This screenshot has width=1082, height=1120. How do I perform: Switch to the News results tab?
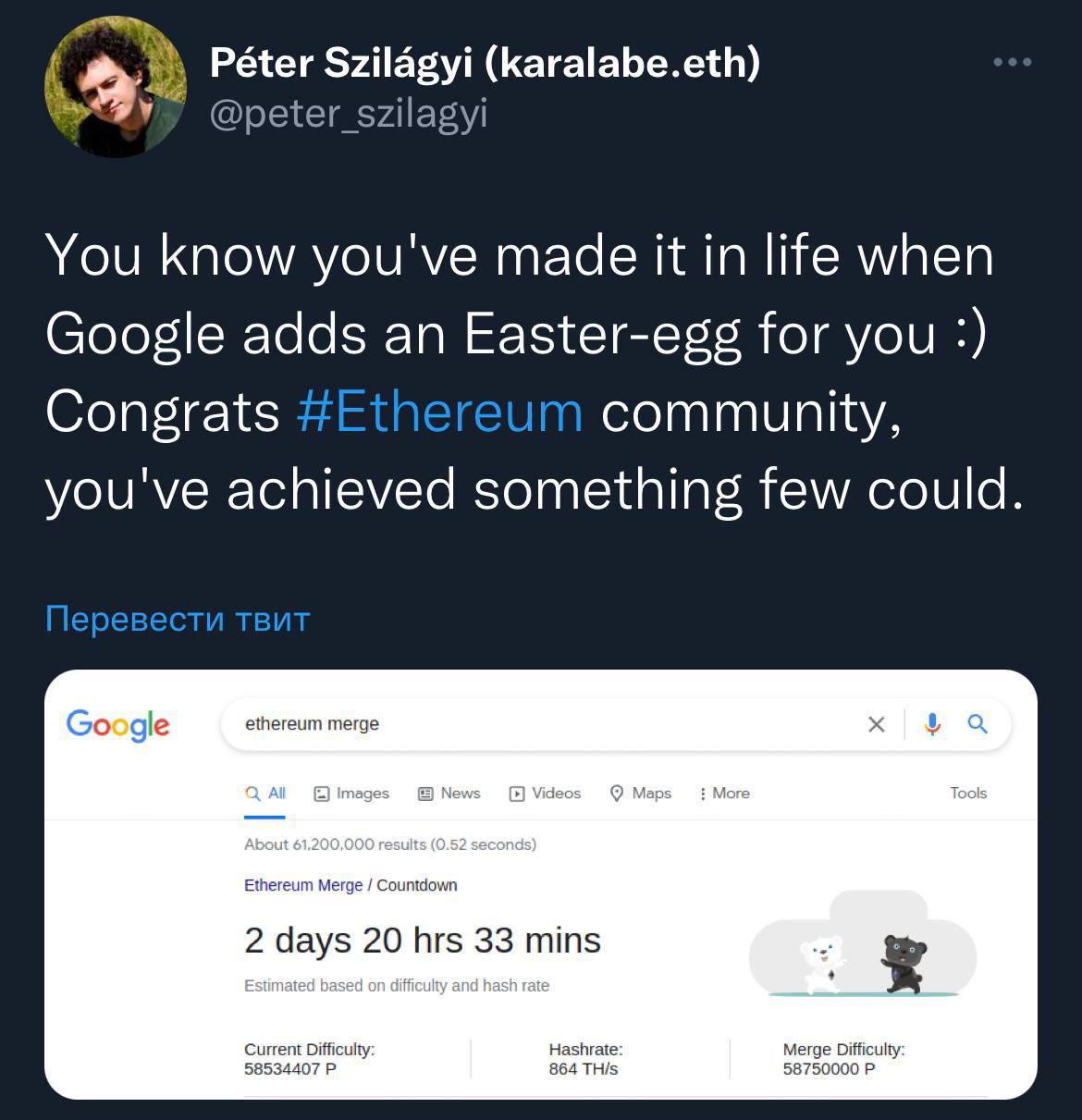(449, 794)
